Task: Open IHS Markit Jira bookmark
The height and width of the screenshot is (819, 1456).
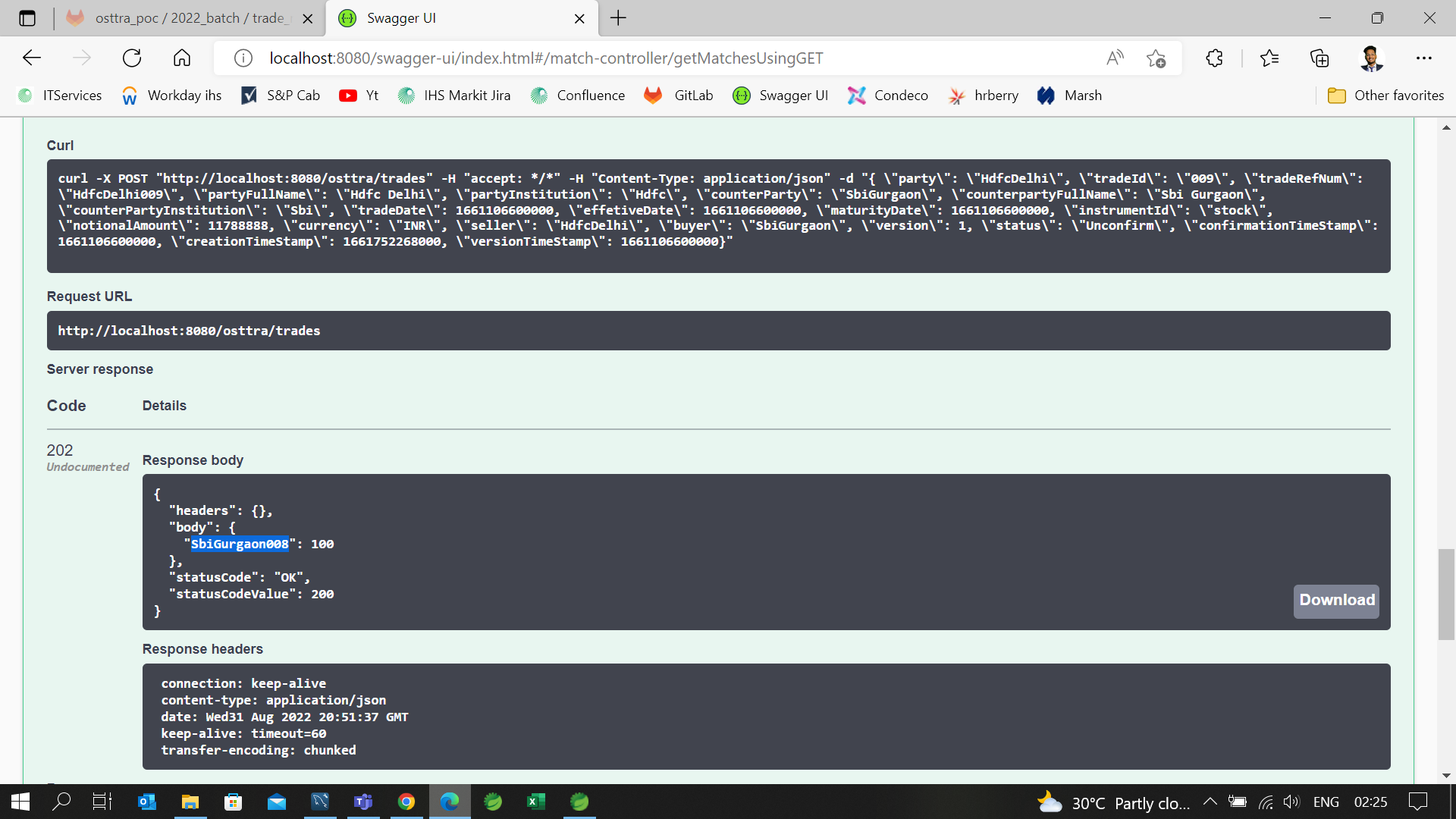Action: (x=454, y=96)
